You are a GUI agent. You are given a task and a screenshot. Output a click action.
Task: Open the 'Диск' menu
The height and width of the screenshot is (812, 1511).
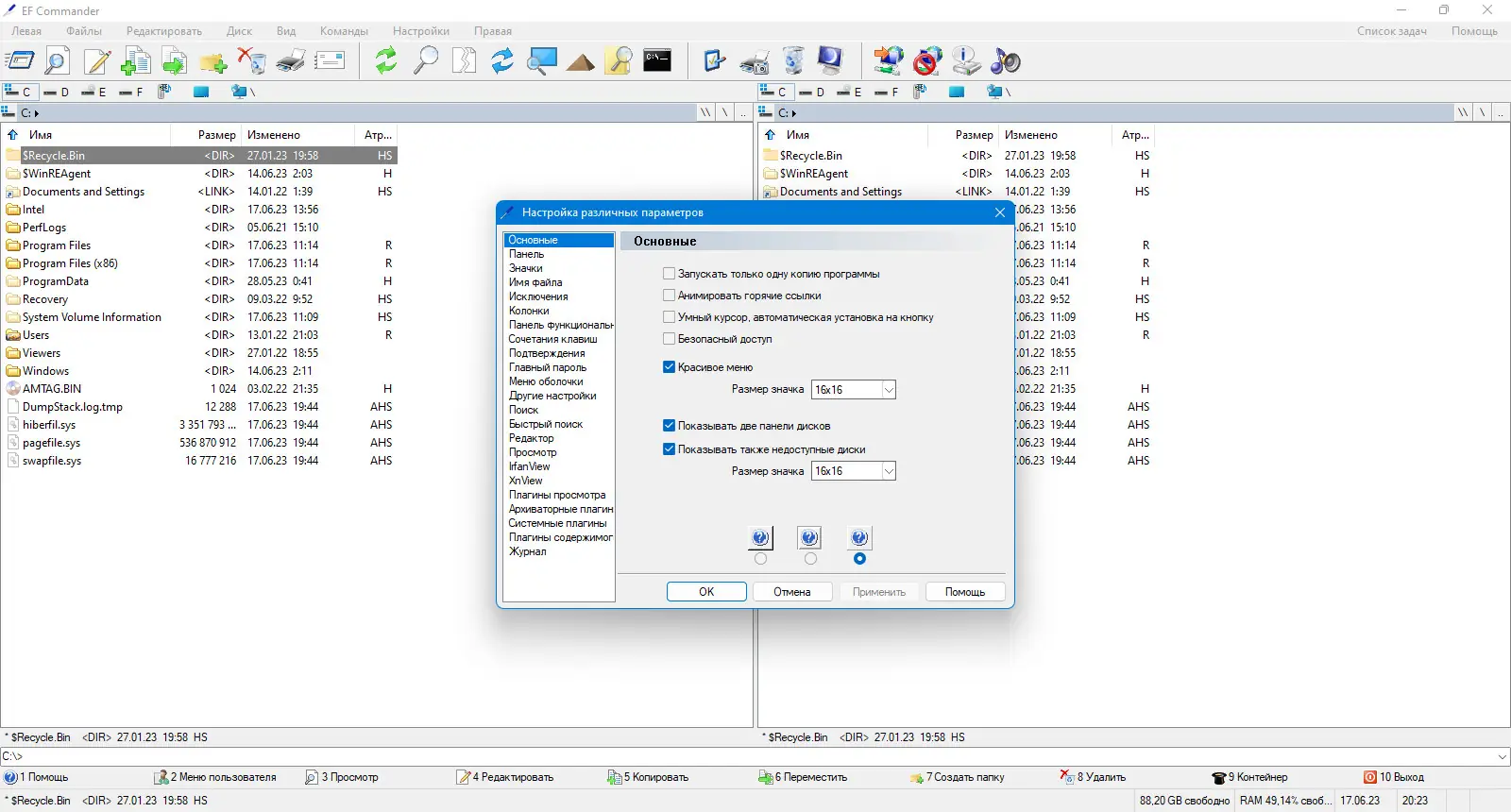tap(239, 31)
